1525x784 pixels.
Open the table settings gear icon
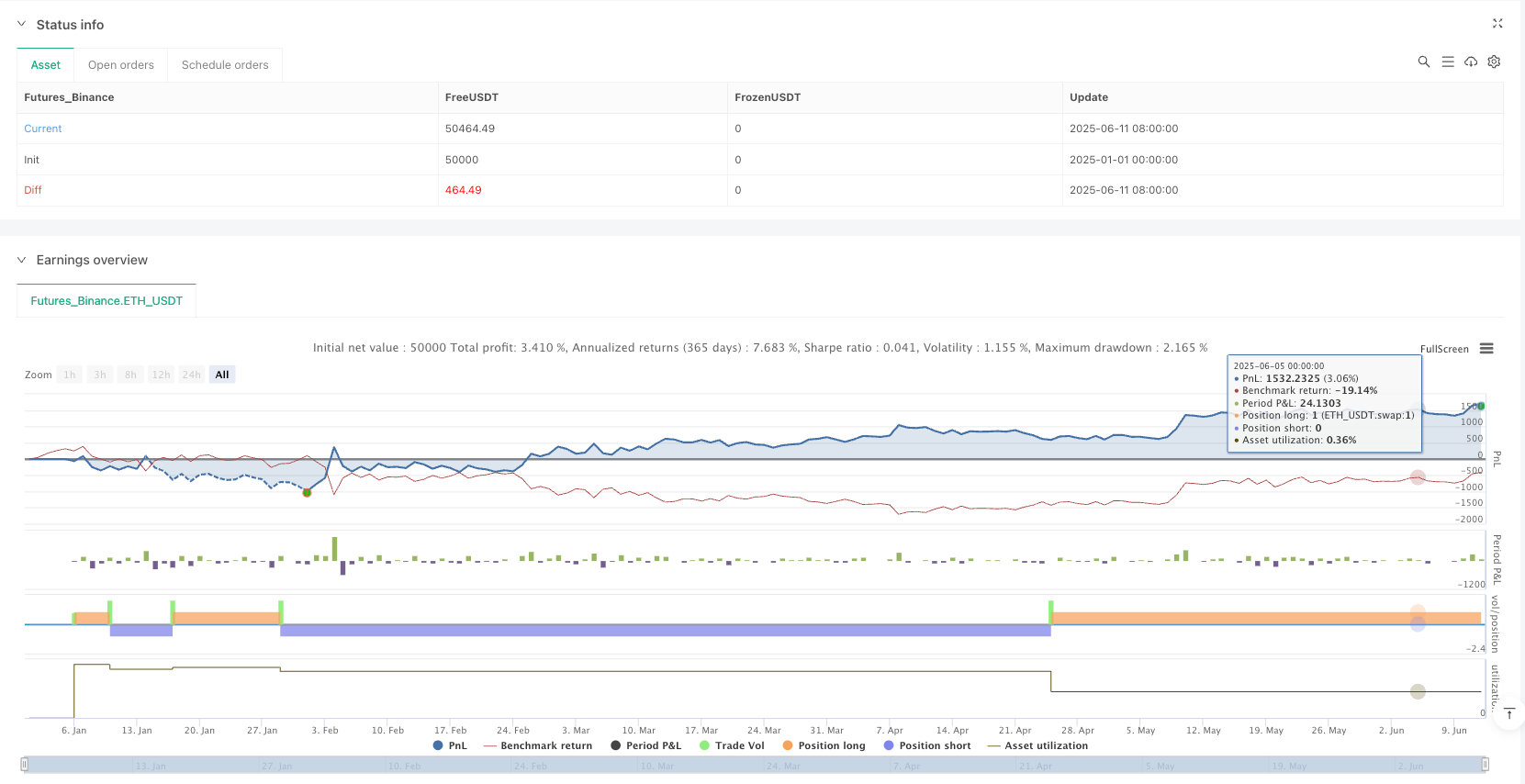(1494, 62)
